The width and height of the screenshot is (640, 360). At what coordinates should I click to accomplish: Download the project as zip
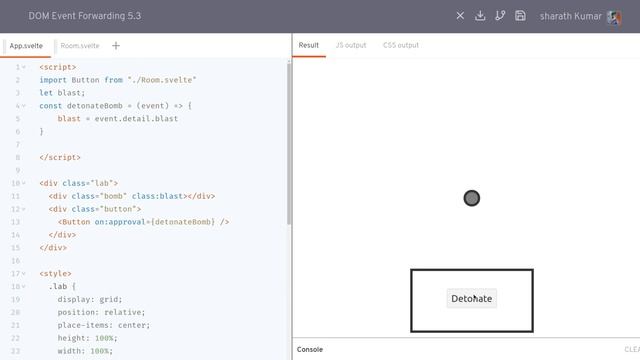click(x=480, y=16)
